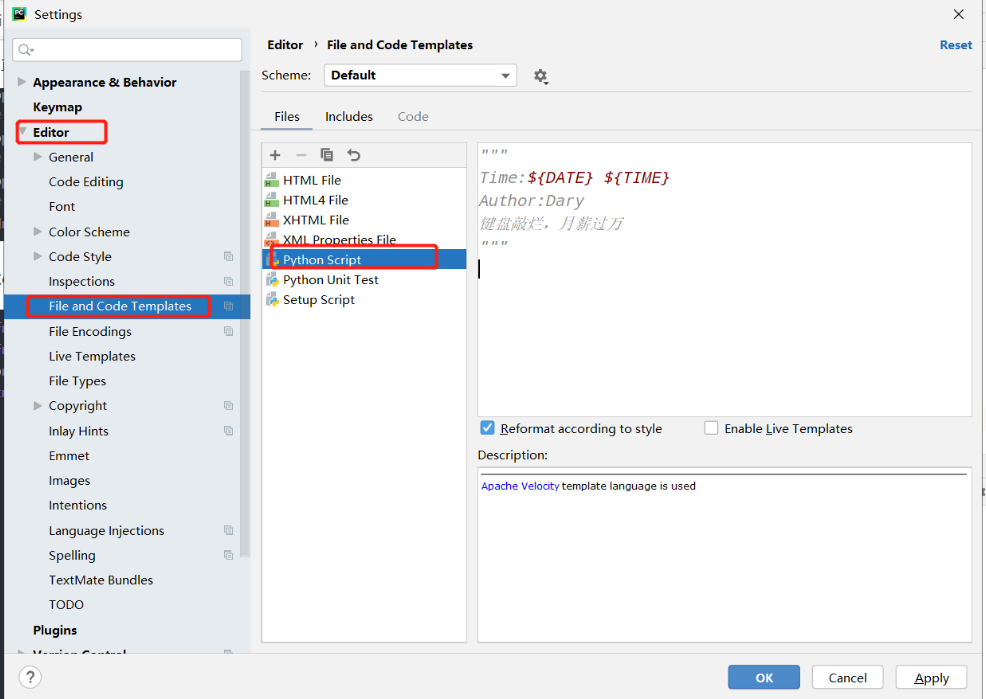Click Editor in the breadcrumb
Viewport: 986px width, 699px height.
click(x=285, y=45)
